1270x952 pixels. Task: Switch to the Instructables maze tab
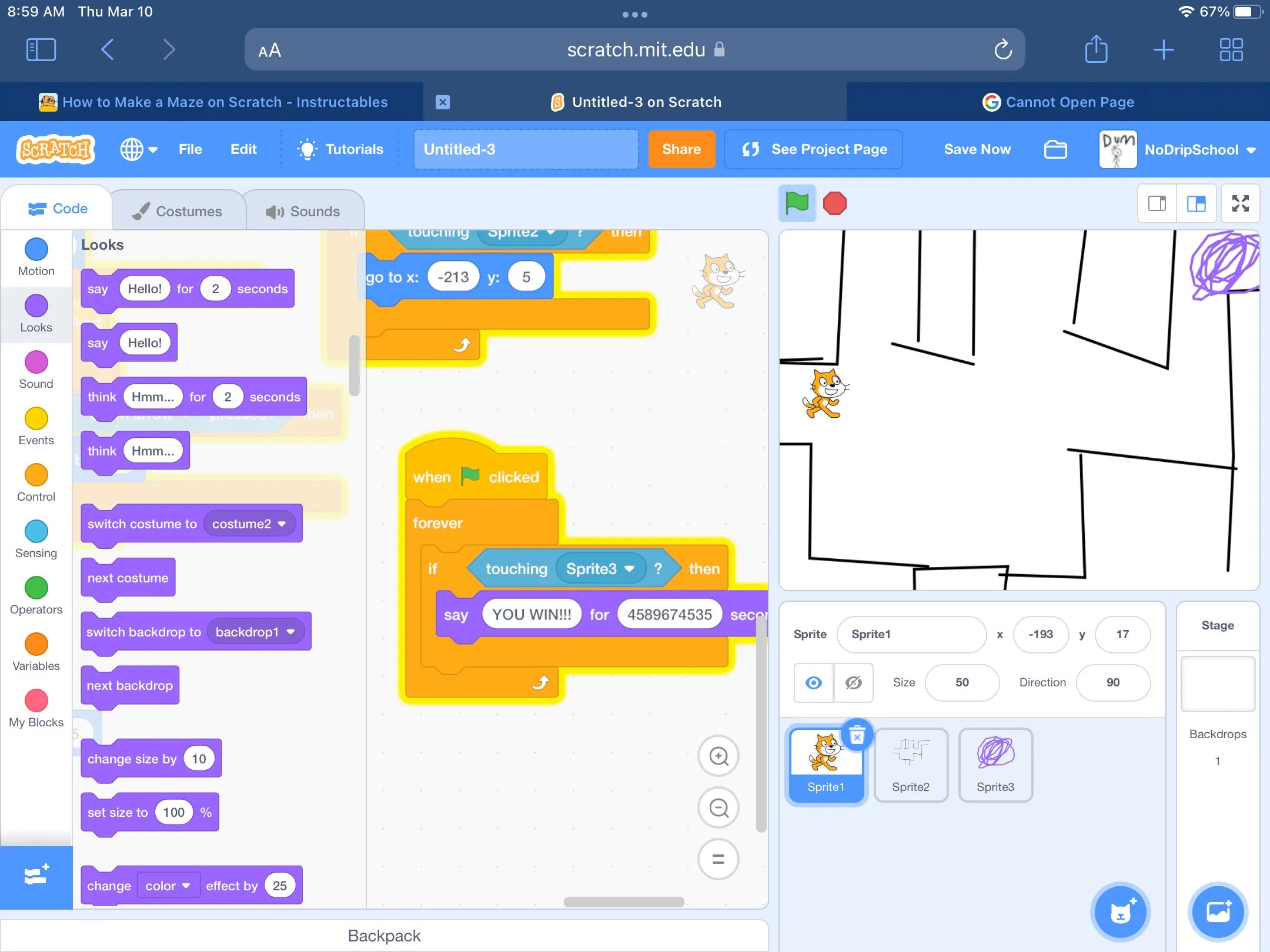point(213,102)
